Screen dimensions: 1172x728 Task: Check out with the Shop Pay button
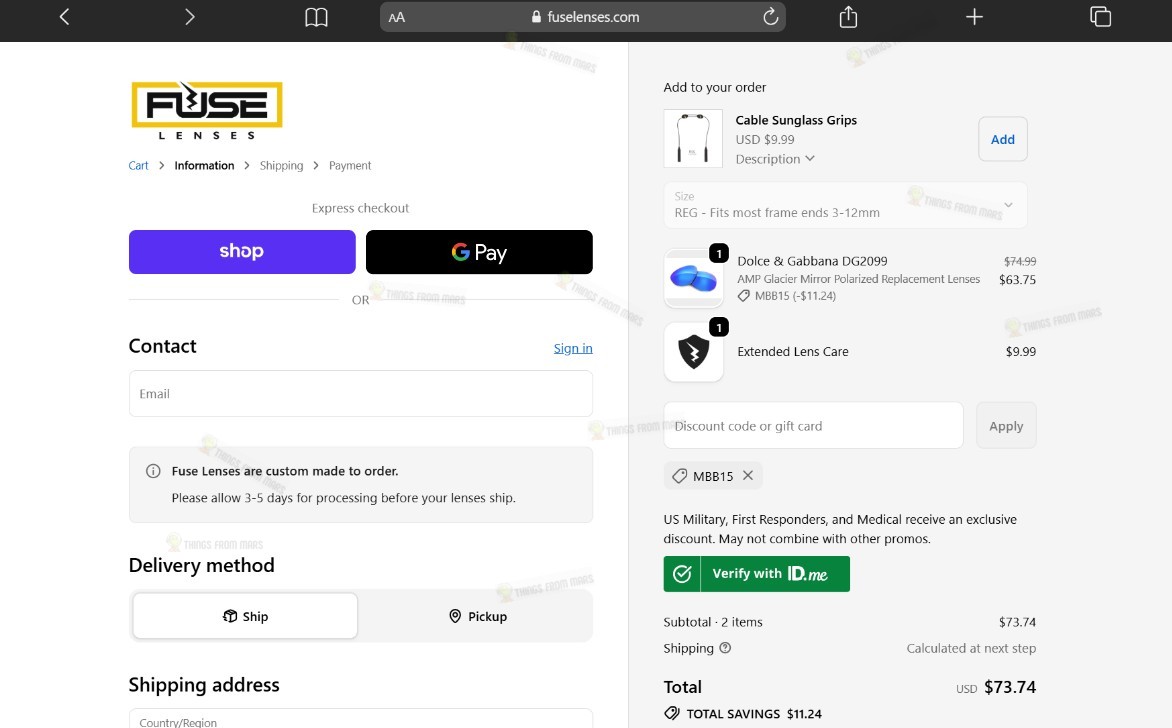(x=242, y=252)
